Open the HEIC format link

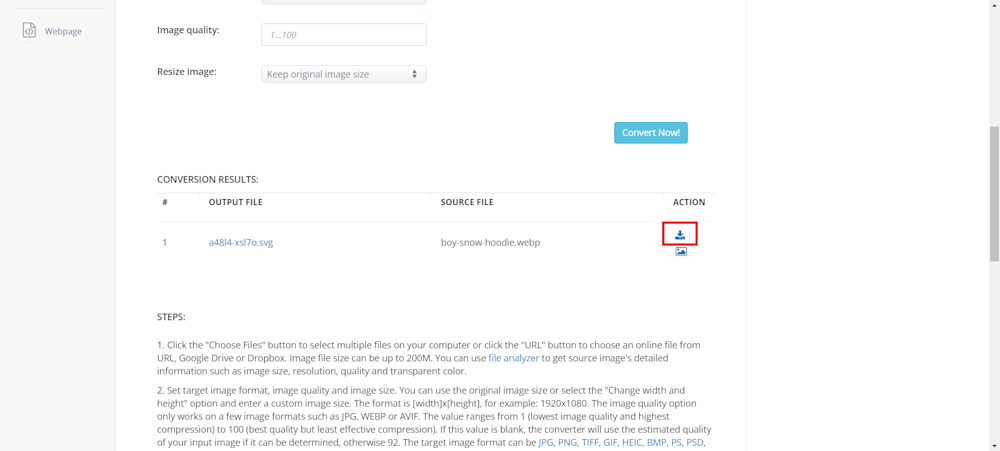pyautogui.click(x=632, y=442)
